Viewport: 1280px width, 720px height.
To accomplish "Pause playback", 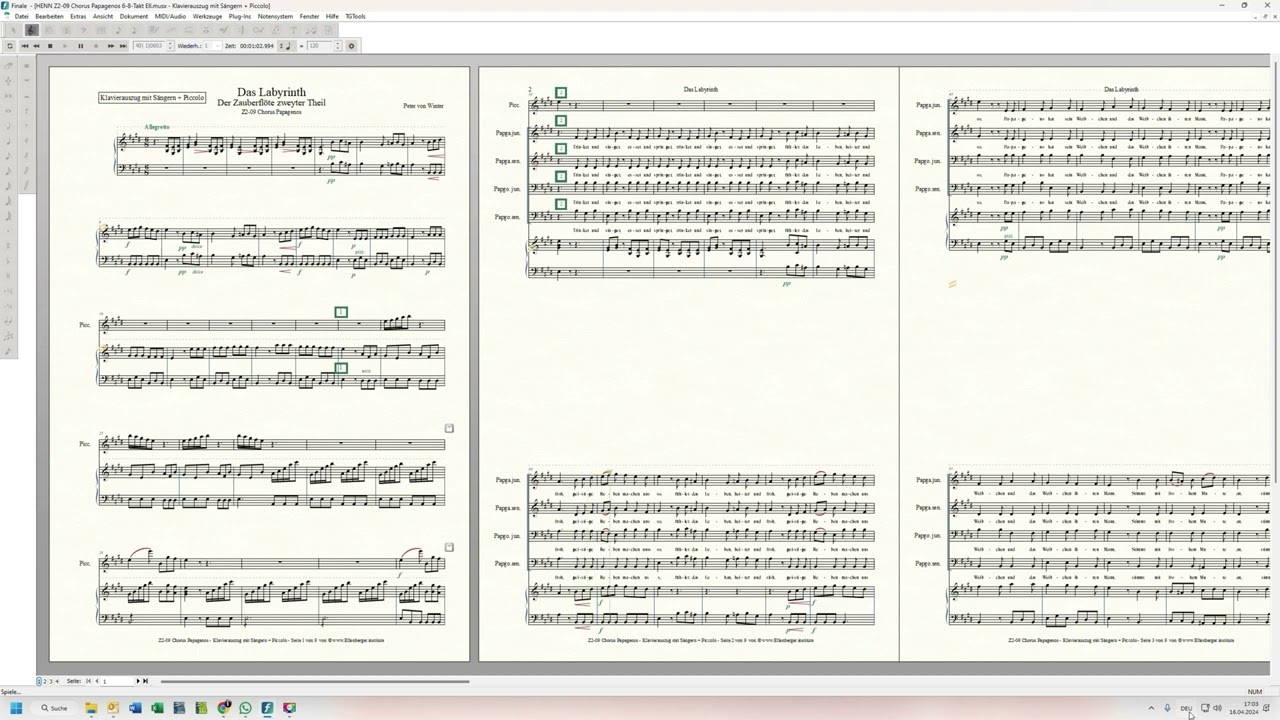I will (x=81, y=46).
